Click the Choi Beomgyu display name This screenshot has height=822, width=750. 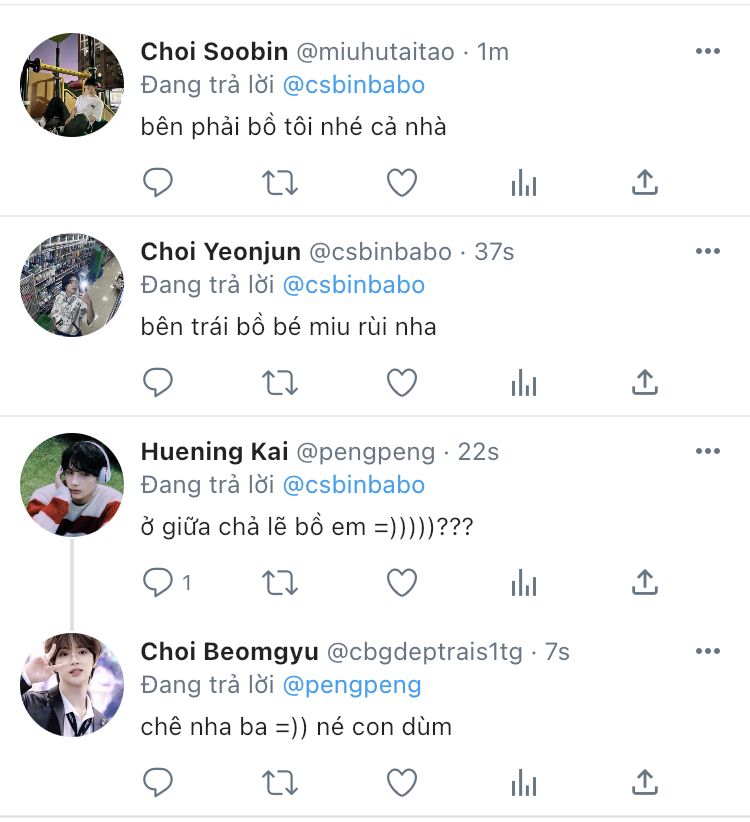[229, 652]
